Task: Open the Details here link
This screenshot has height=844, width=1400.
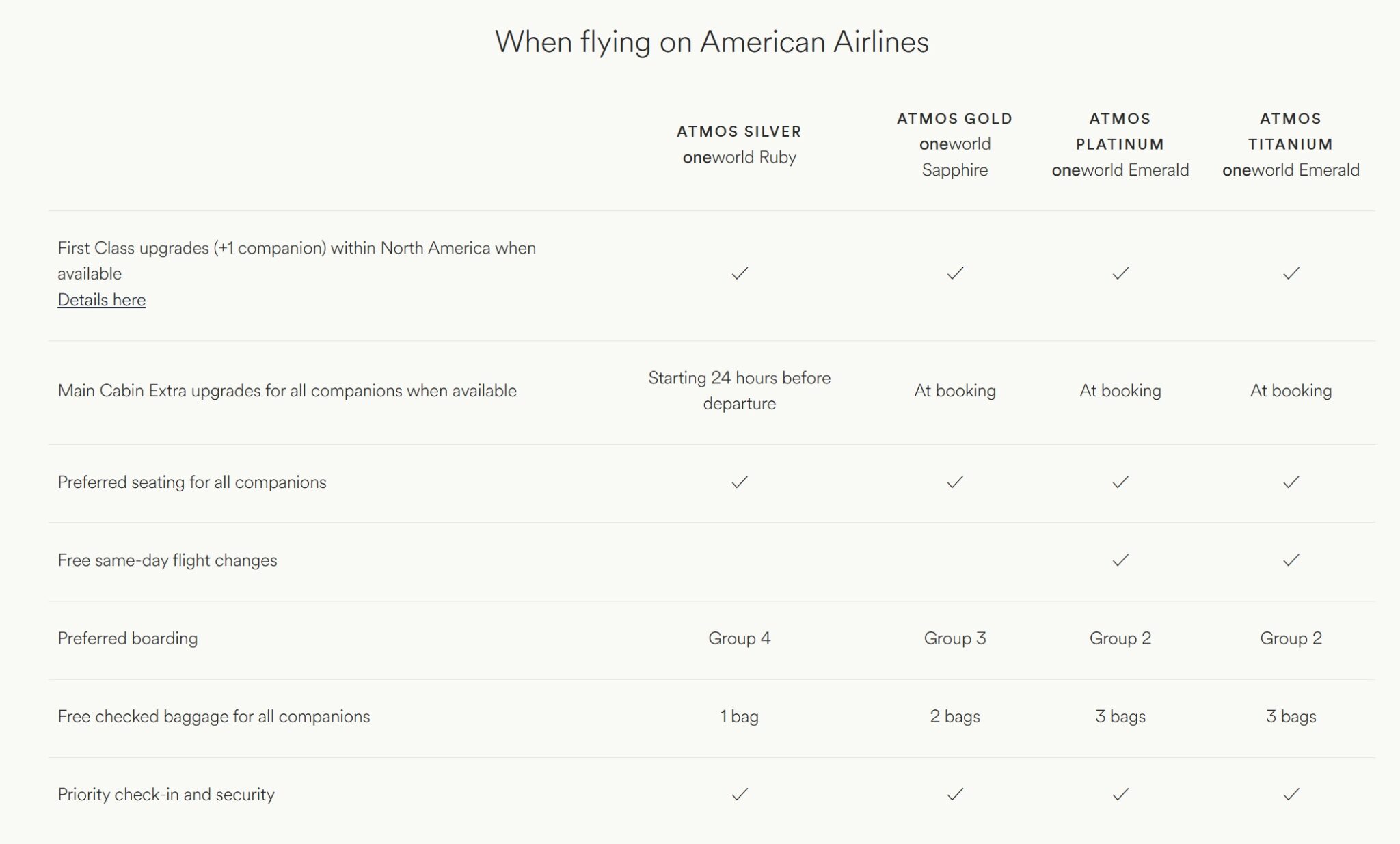Action: (x=101, y=300)
